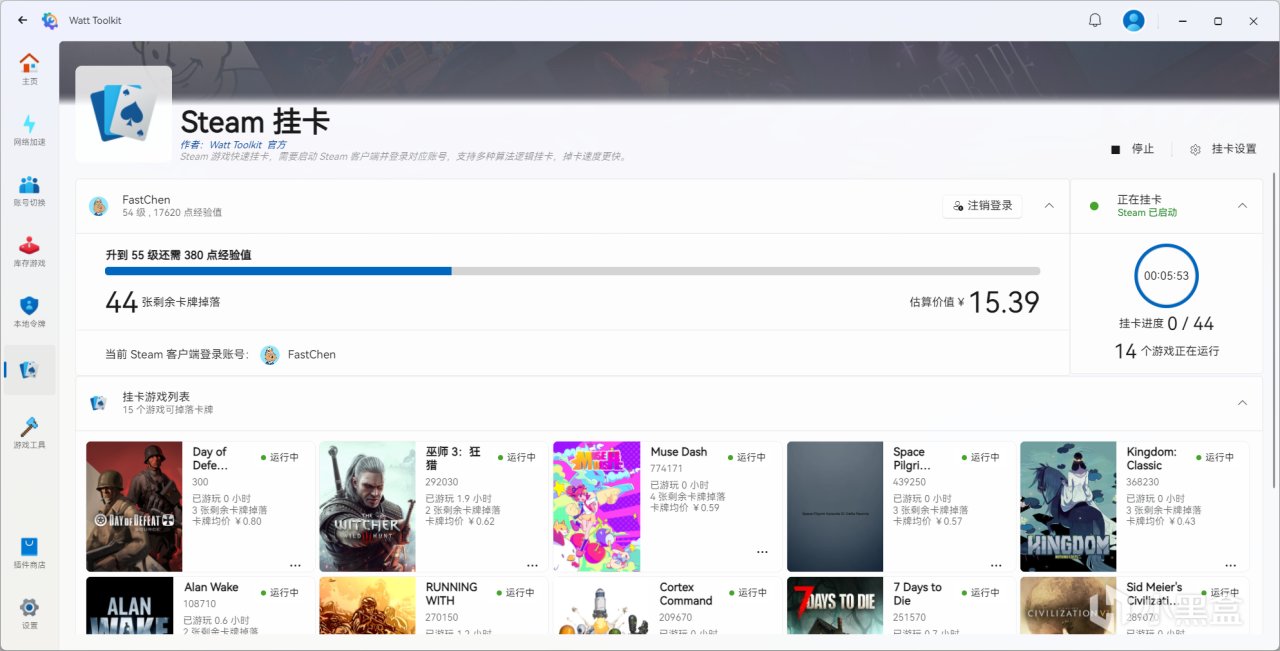The image size is (1280, 651).
Task: Click the 00:05:53 circular timer
Action: coord(1166,276)
